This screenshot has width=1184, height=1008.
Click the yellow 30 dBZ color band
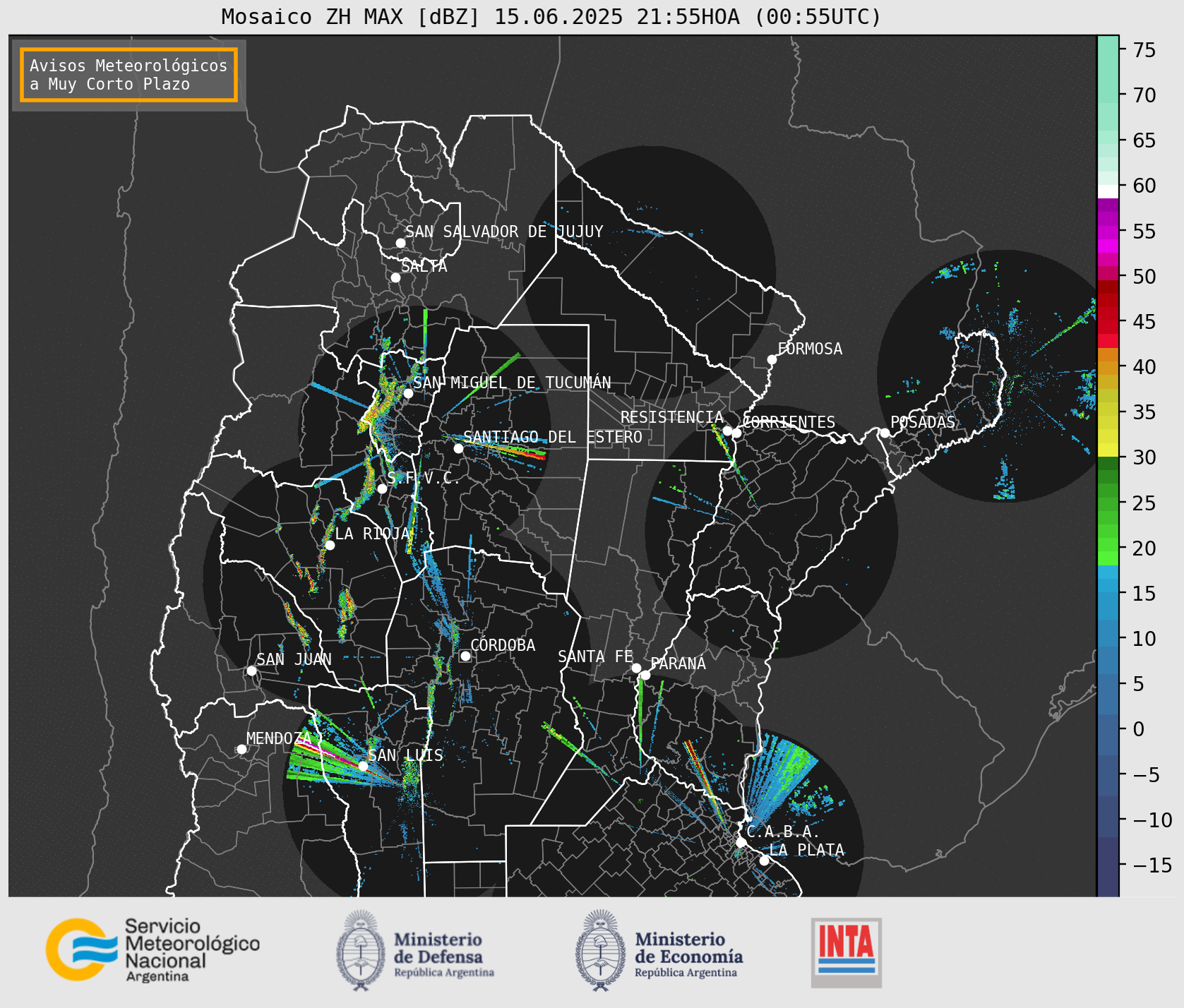1108,450
